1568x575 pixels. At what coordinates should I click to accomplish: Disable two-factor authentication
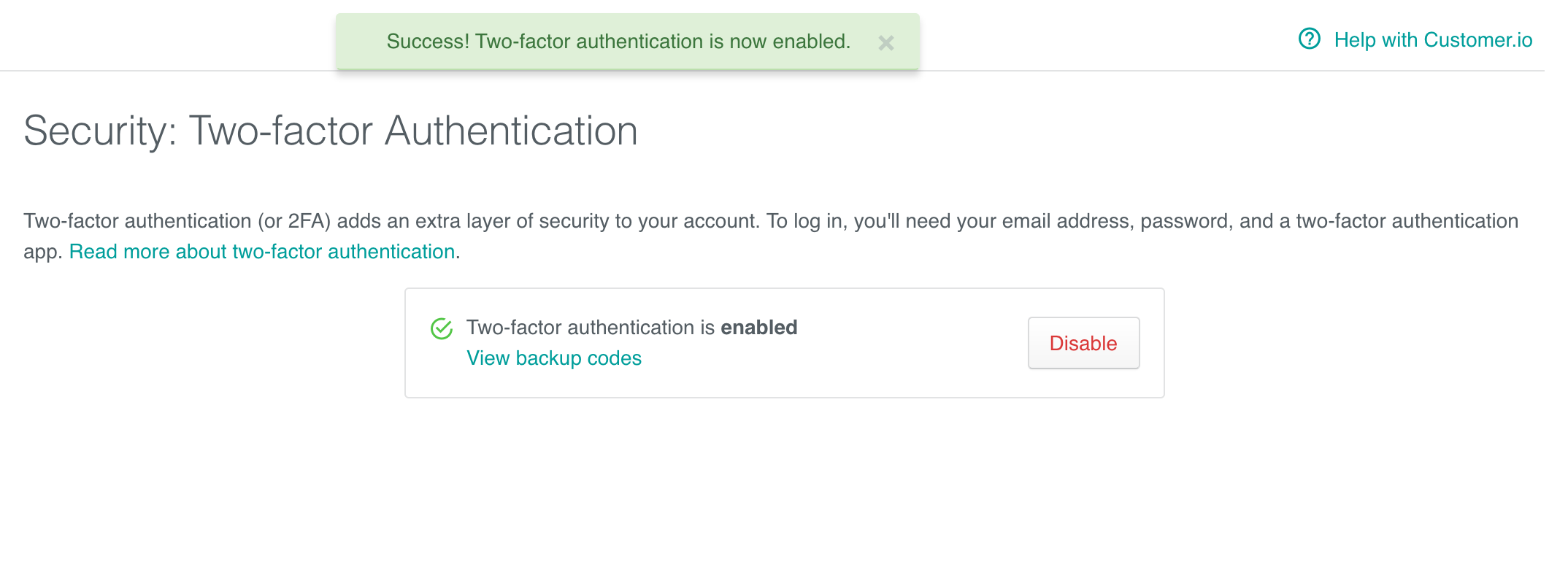point(1083,343)
